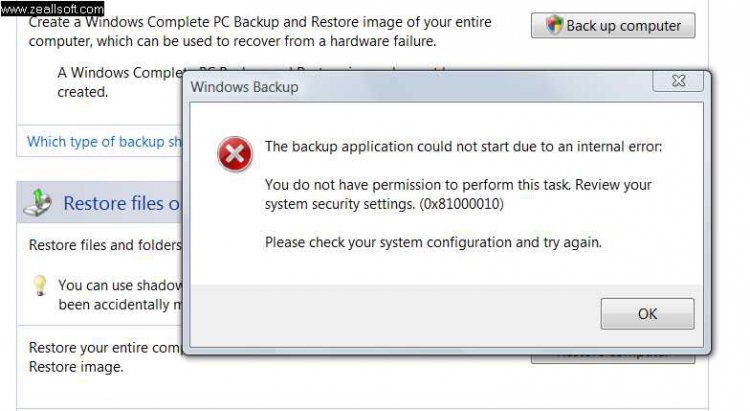Click 'Please check your system configuration' message
This screenshot has height=411, width=750.
pos(433,243)
